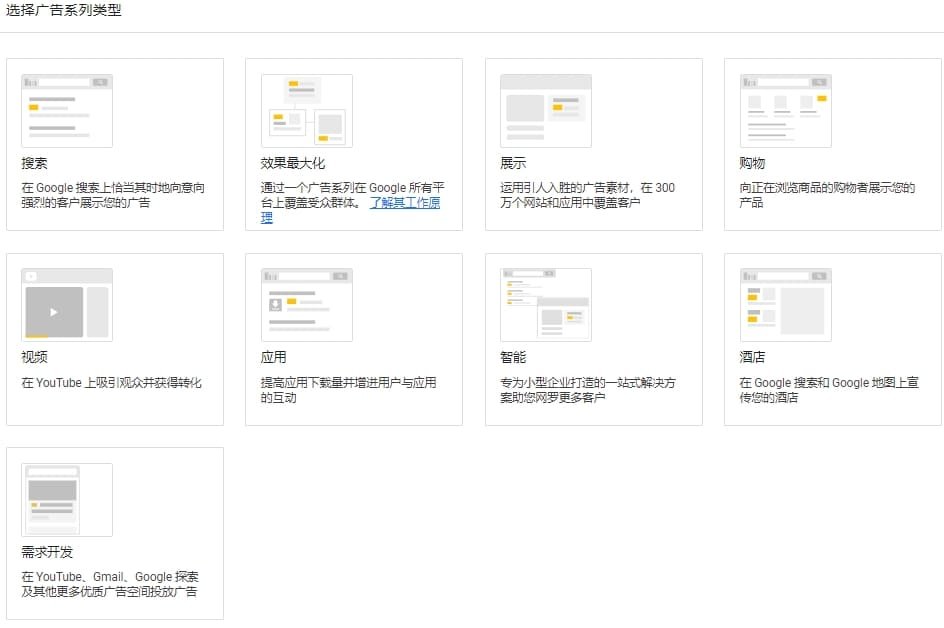This screenshot has height=628, width=944.
Task: Click the play icon in the 视频 thumbnail
Action: click(52, 310)
